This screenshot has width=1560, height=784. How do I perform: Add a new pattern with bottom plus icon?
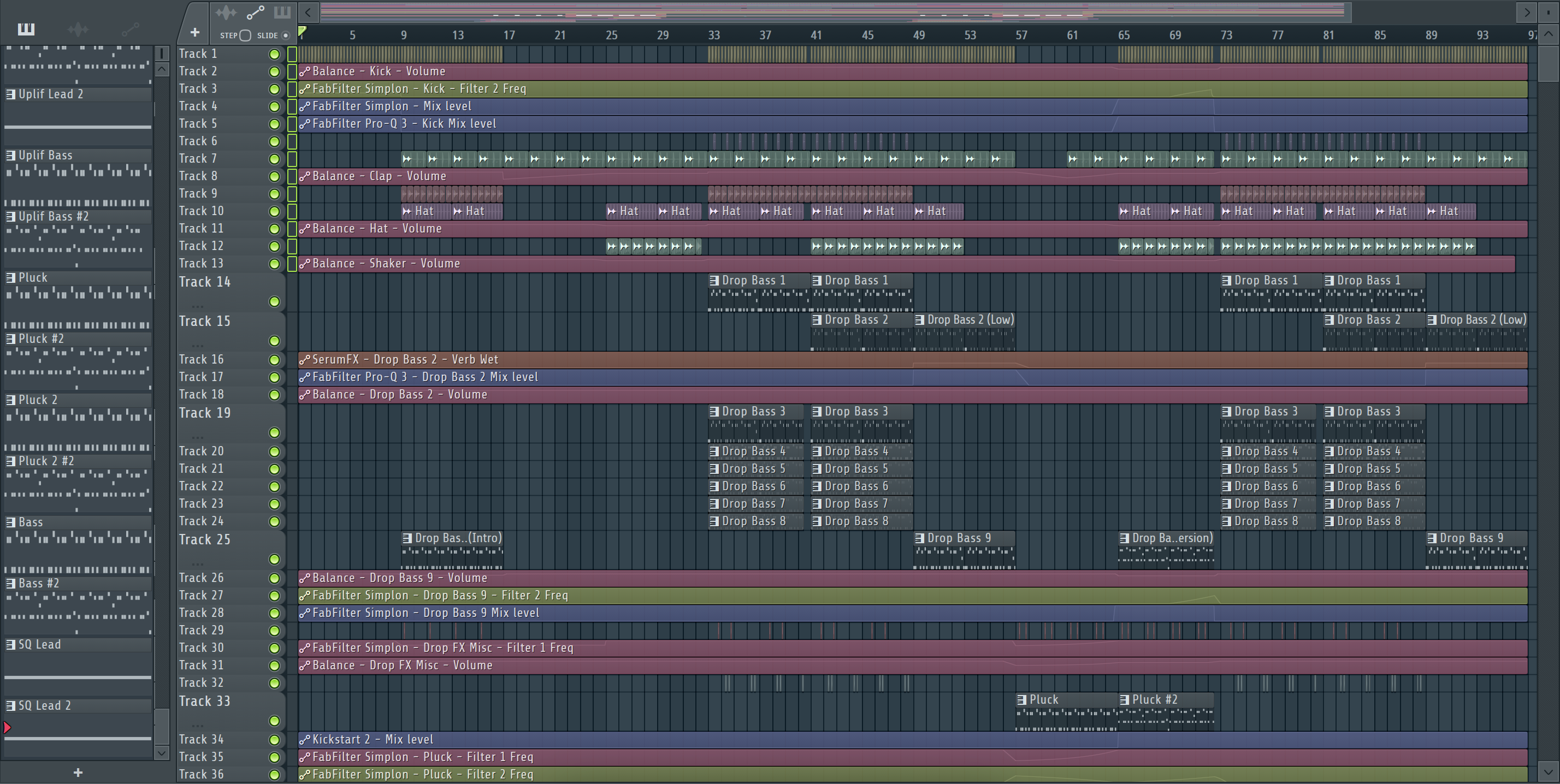pyautogui.click(x=78, y=772)
